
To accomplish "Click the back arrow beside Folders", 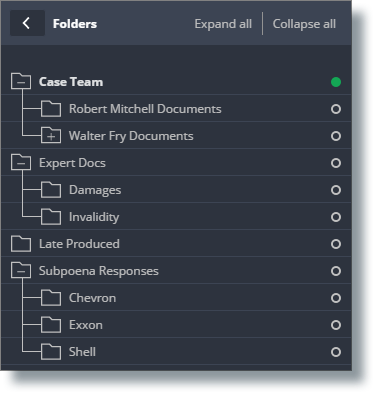I will pos(27,23).
